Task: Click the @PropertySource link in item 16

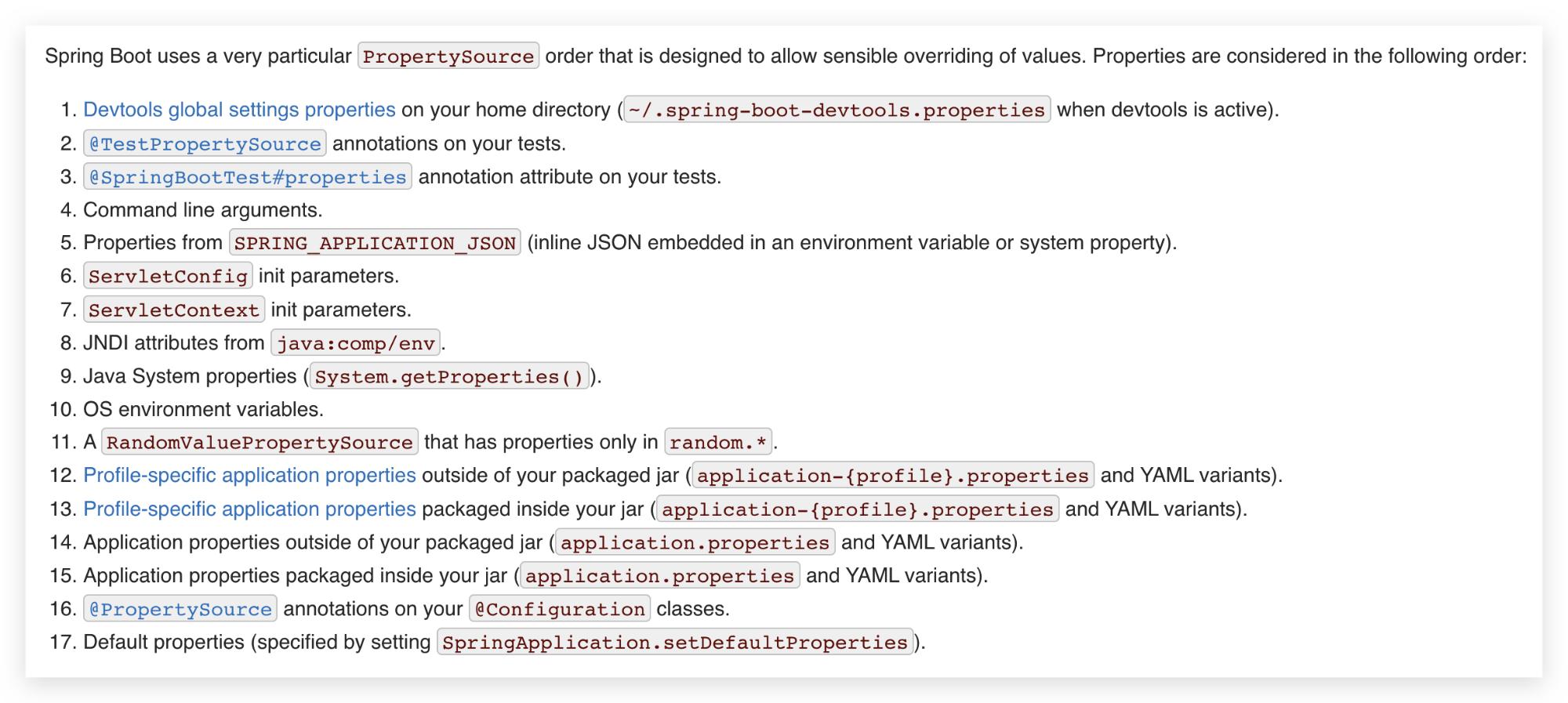Action: [180, 609]
